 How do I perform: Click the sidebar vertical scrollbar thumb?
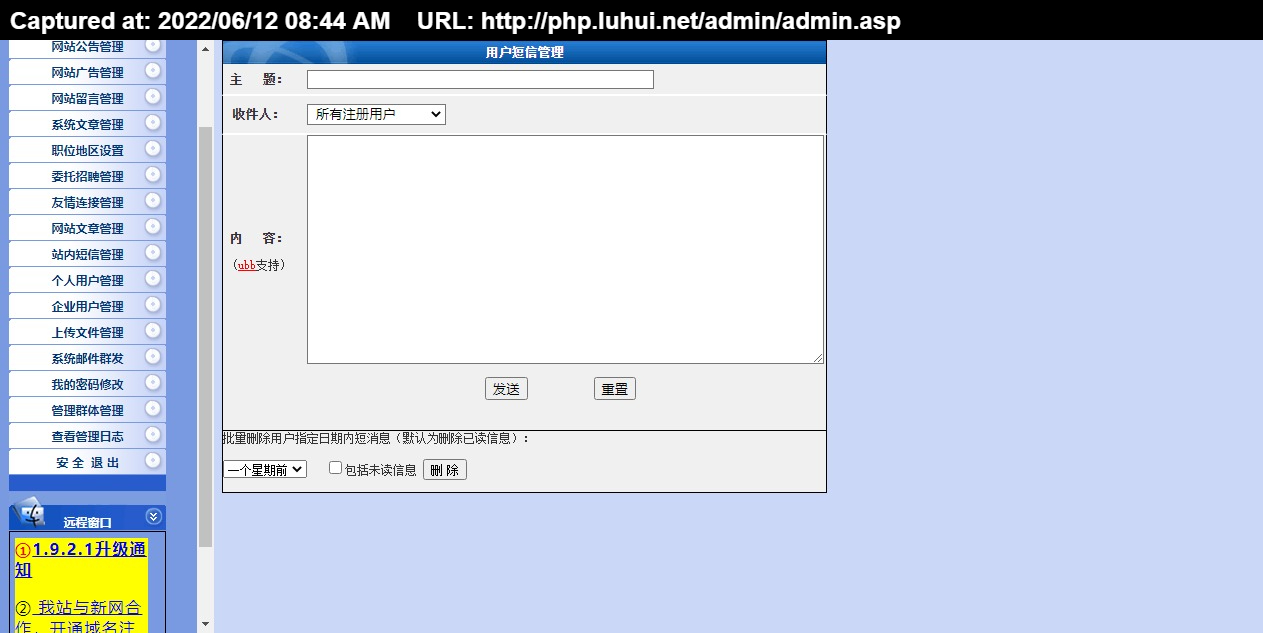[x=206, y=336]
